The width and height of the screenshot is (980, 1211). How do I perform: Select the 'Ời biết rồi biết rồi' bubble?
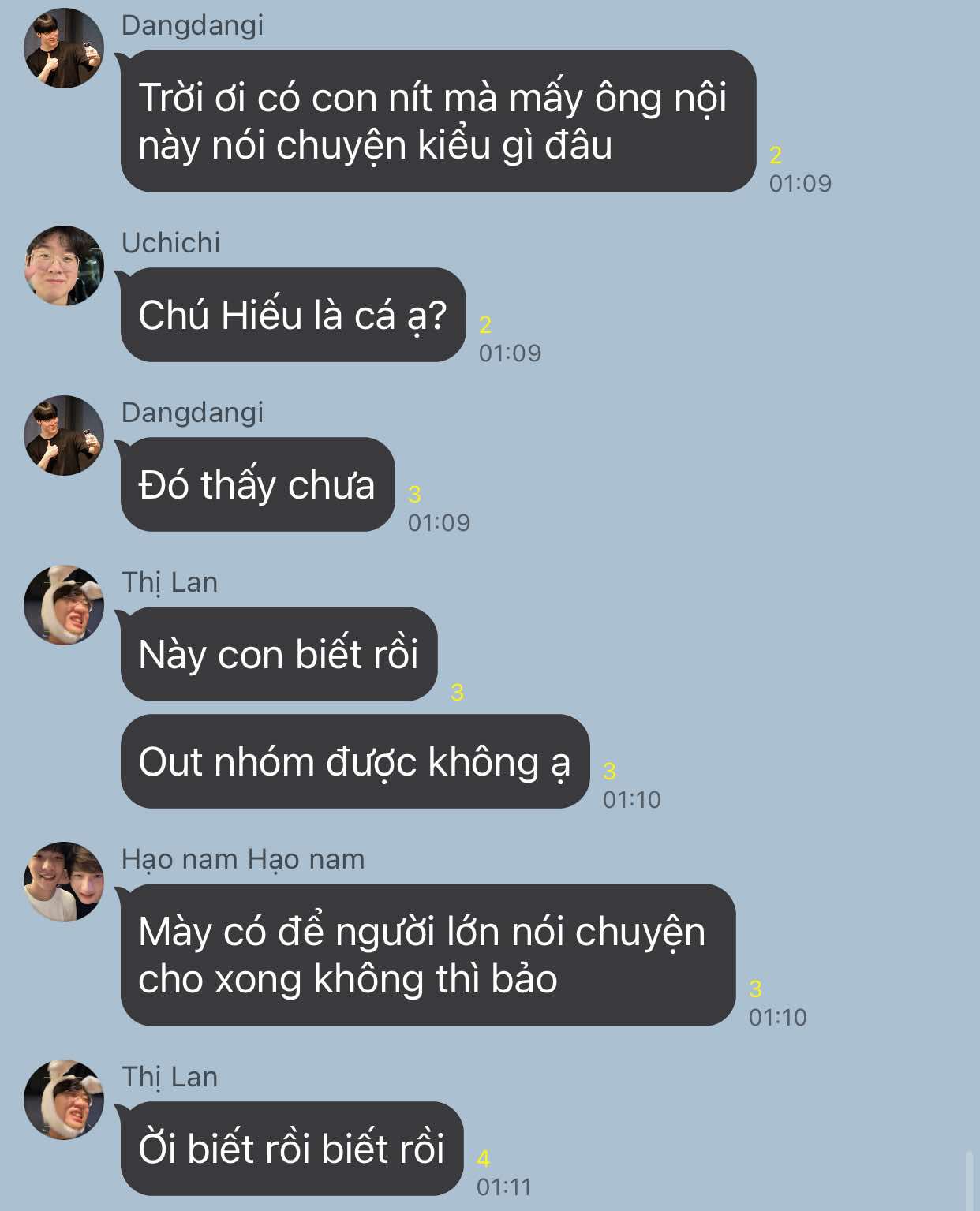click(292, 1148)
